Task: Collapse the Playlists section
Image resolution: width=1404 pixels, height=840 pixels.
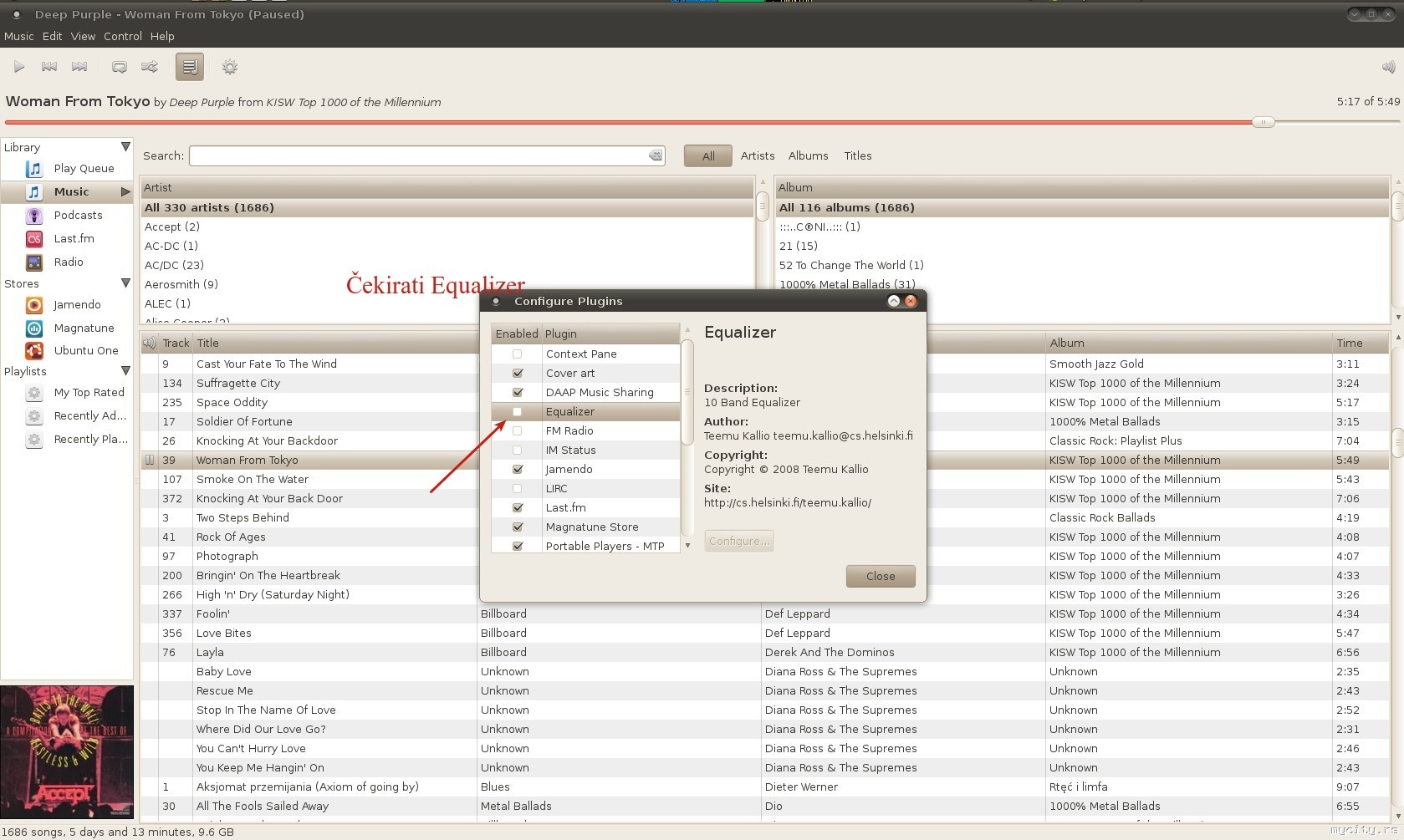Action: click(x=125, y=371)
